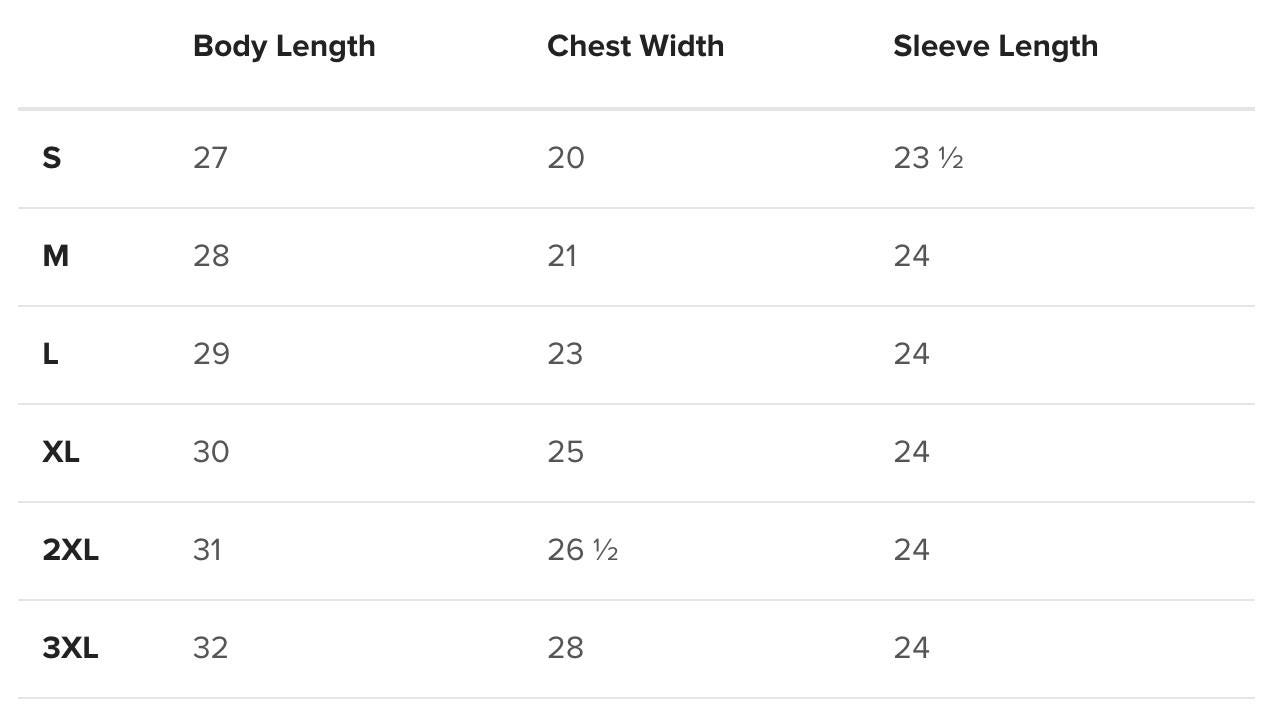Image resolution: width=1284 pixels, height=706 pixels.
Task: Click body length value 30 for XL
Action: (x=211, y=452)
